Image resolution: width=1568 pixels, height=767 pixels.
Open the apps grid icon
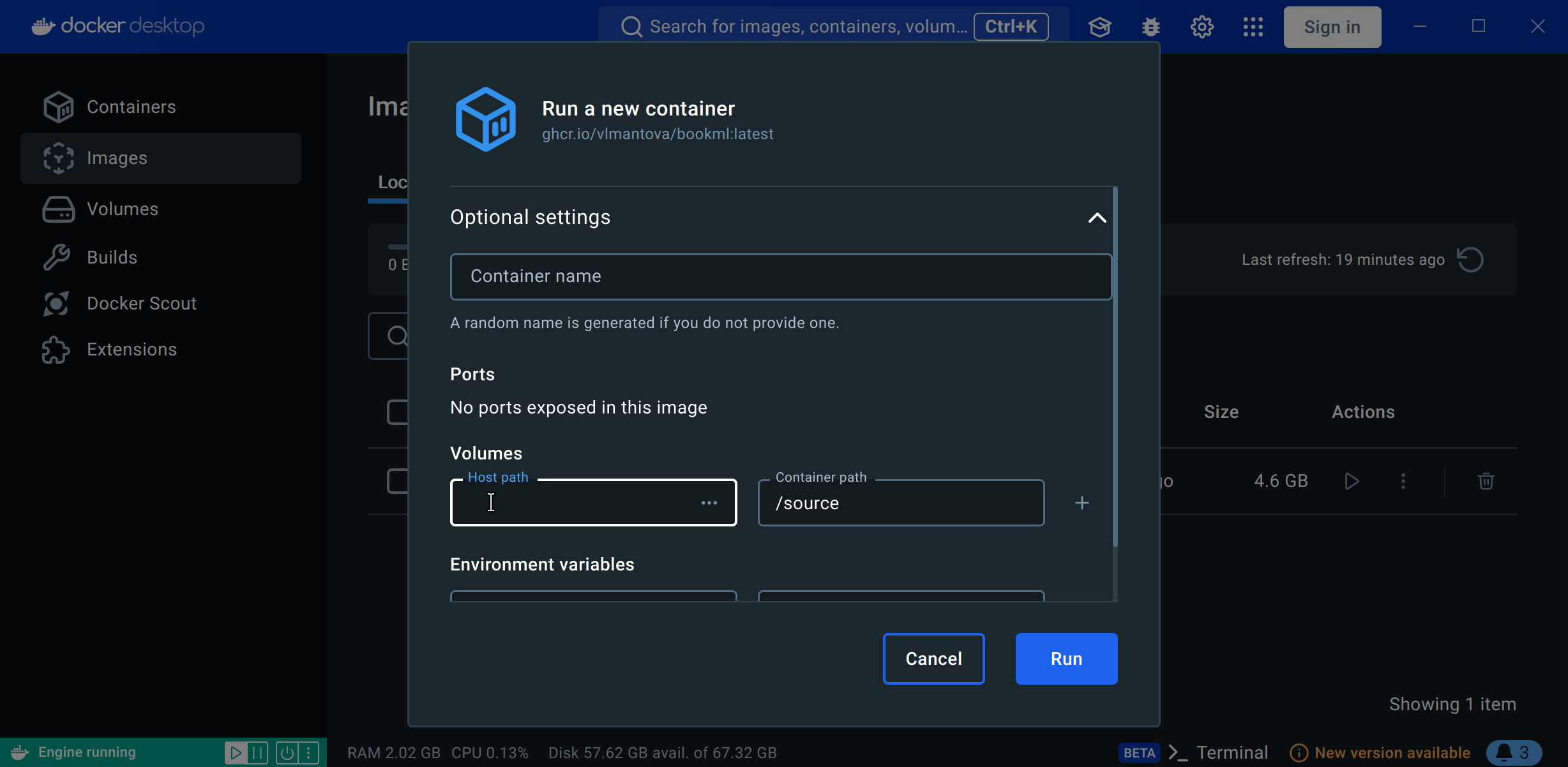pyautogui.click(x=1253, y=27)
